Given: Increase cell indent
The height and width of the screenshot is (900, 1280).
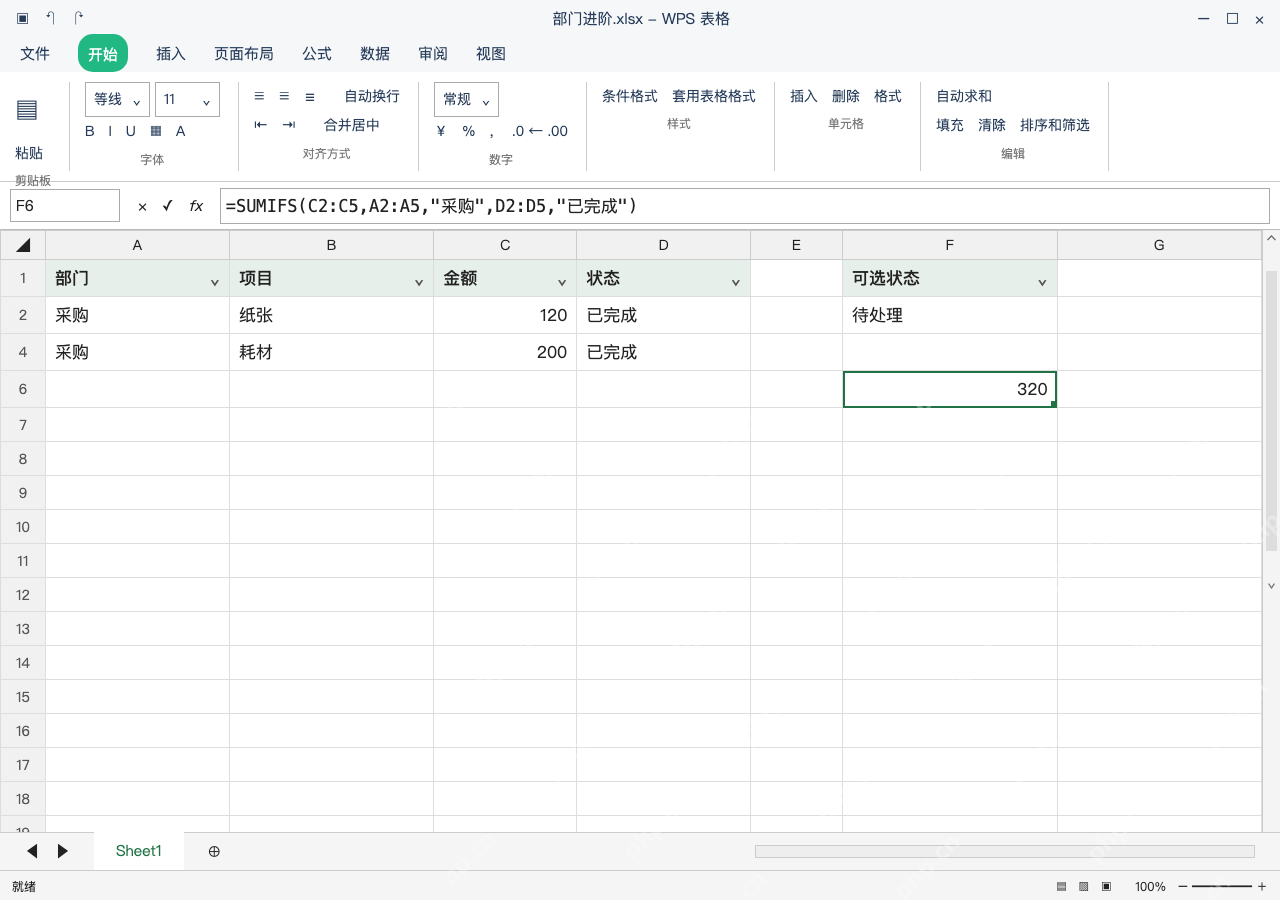Looking at the screenshot, I should pyautogui.click(x=289, y=125).
